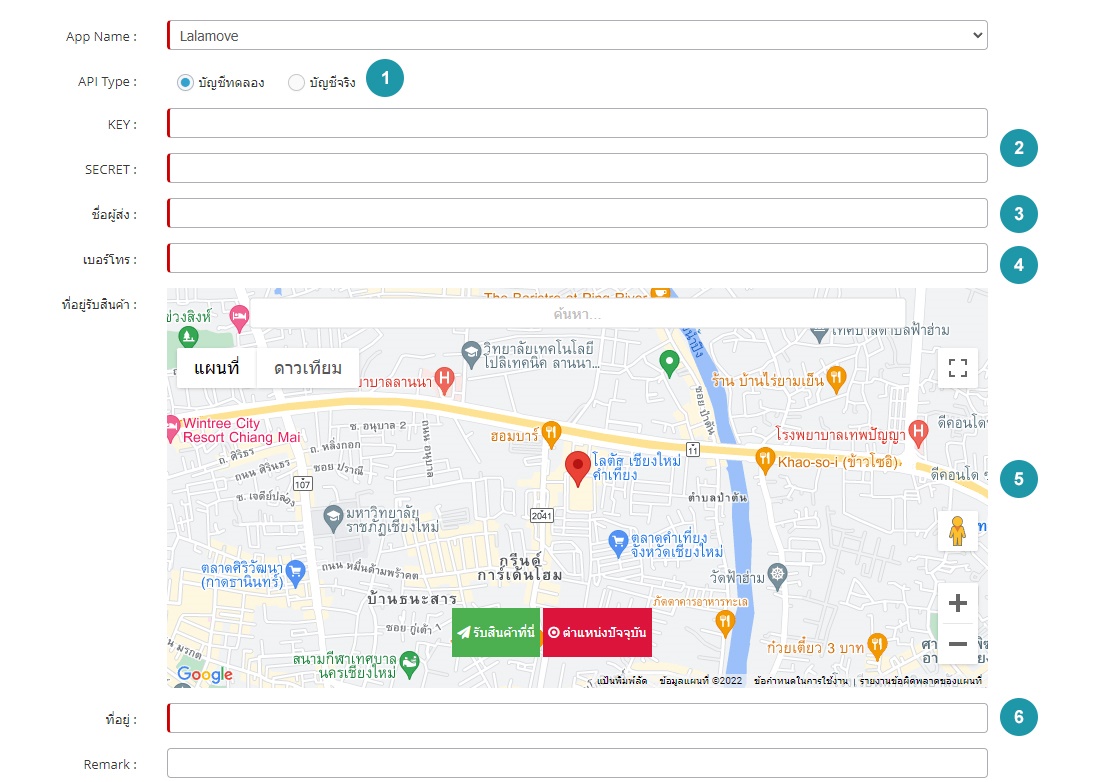Open แป้นพิมพ์ลัด keyboard shortcuts link
Image resolution: width=1102 pixels, height=782 pixels.
[622, 681]
